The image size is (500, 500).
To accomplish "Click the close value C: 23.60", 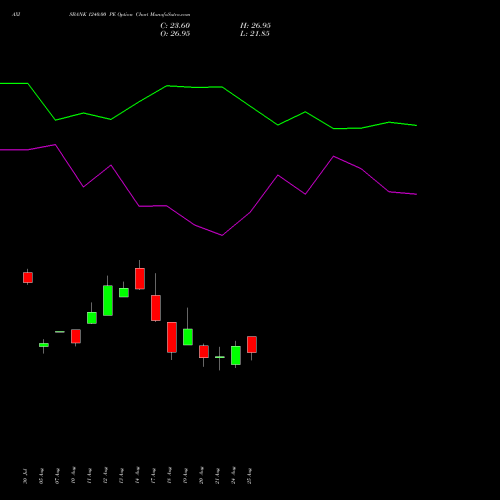I will tap(175, 26).
